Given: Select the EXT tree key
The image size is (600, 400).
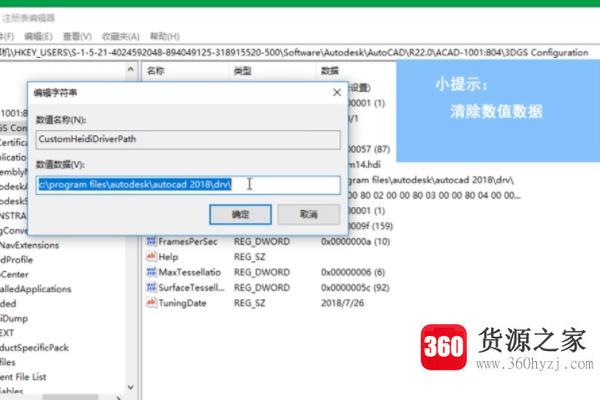Looking at the screenshot, I should coord(7,333).
